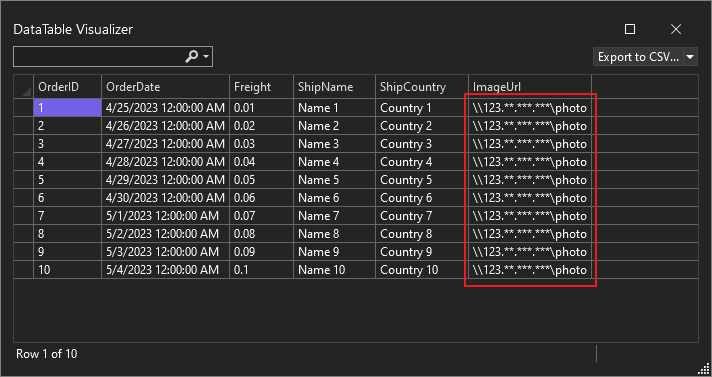This screenshot has height=377, width=712.
Task: Click the Freight column header
Action: coord(262,87)
